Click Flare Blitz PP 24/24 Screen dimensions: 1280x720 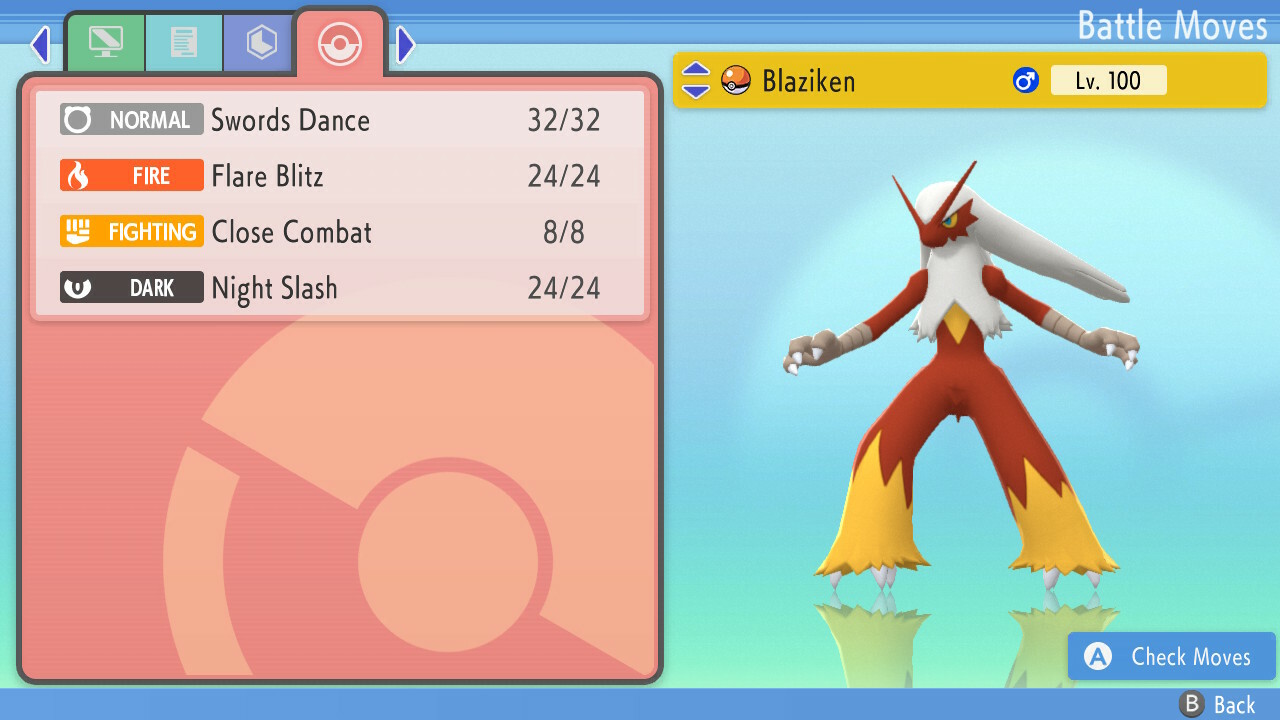tap(564, 176)
